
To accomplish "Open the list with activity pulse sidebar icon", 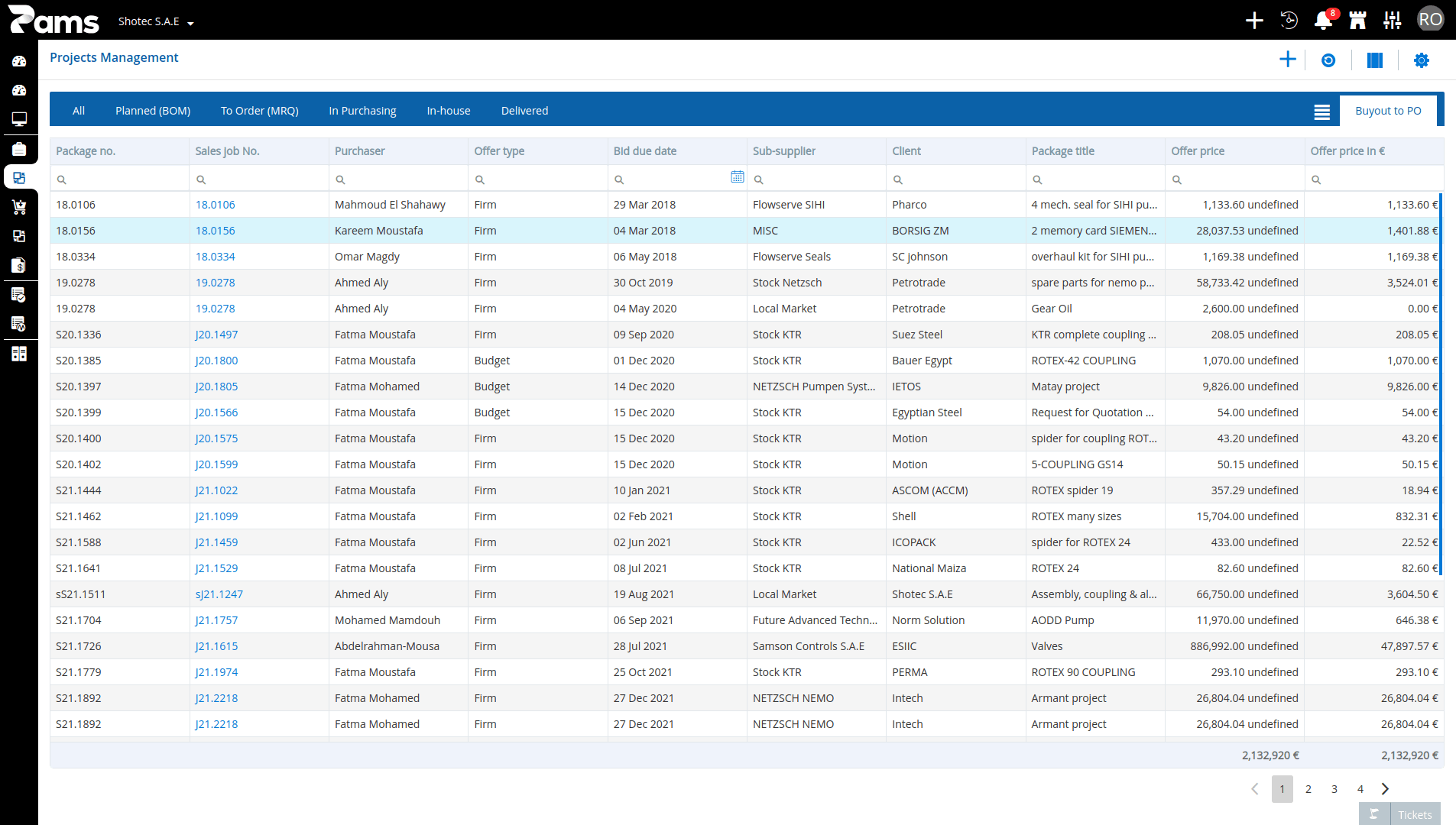I will click(19, 323).
